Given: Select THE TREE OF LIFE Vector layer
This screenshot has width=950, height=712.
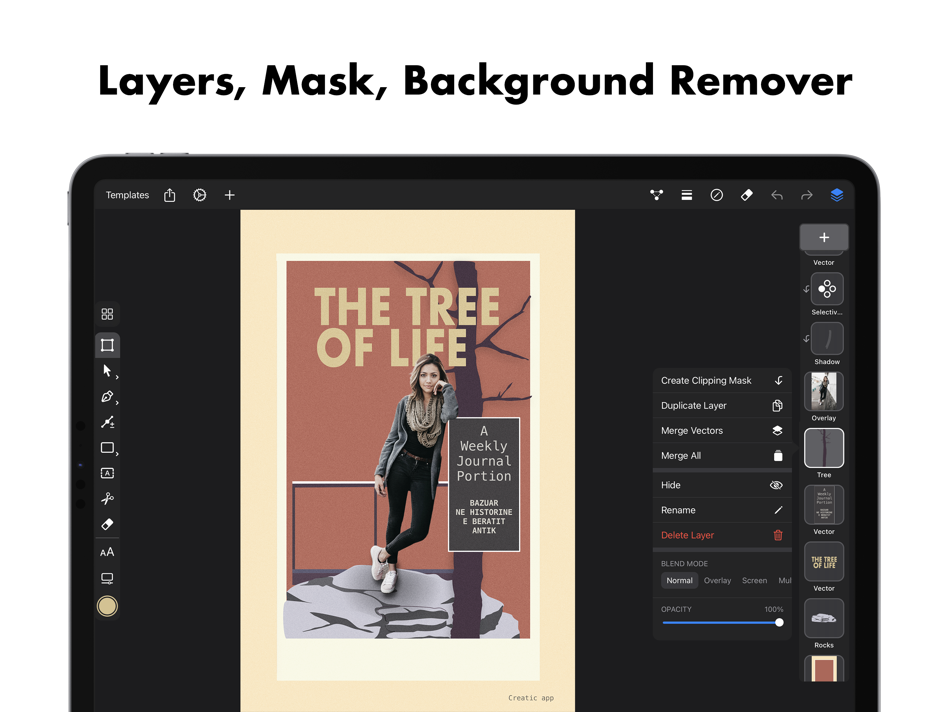Looking at the screenshot, I should [824, 562].
